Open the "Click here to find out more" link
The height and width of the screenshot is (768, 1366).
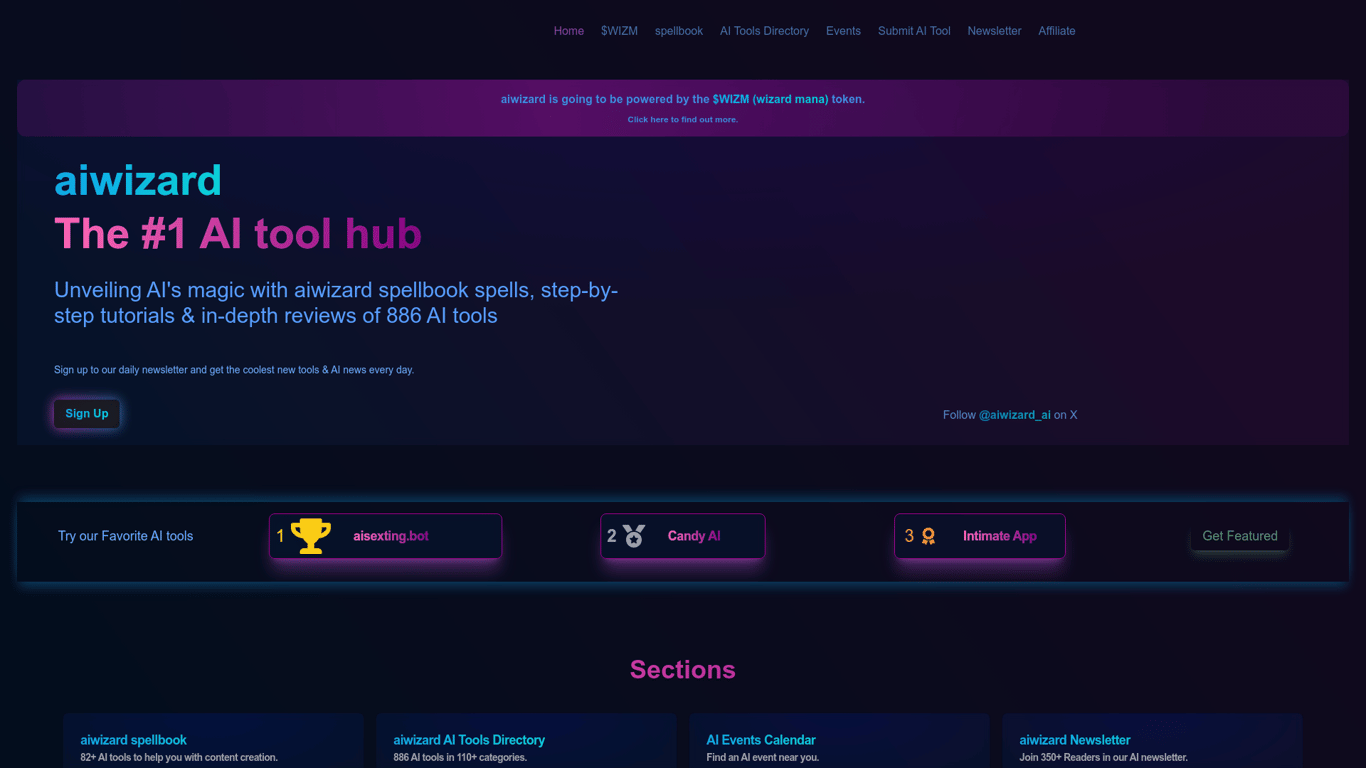click(x=683, y=120)
